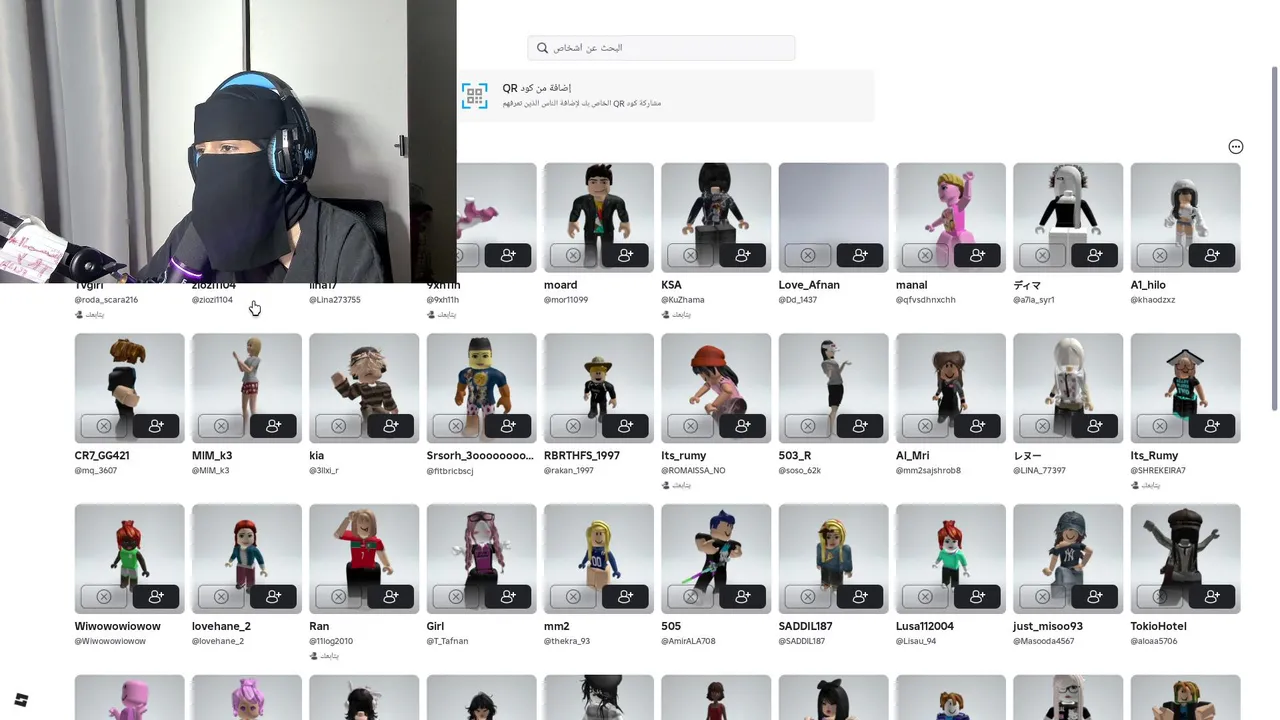
Task: Add just_misoo93 as a friend
Action: pyautogui.click(x=1095, y=597)
